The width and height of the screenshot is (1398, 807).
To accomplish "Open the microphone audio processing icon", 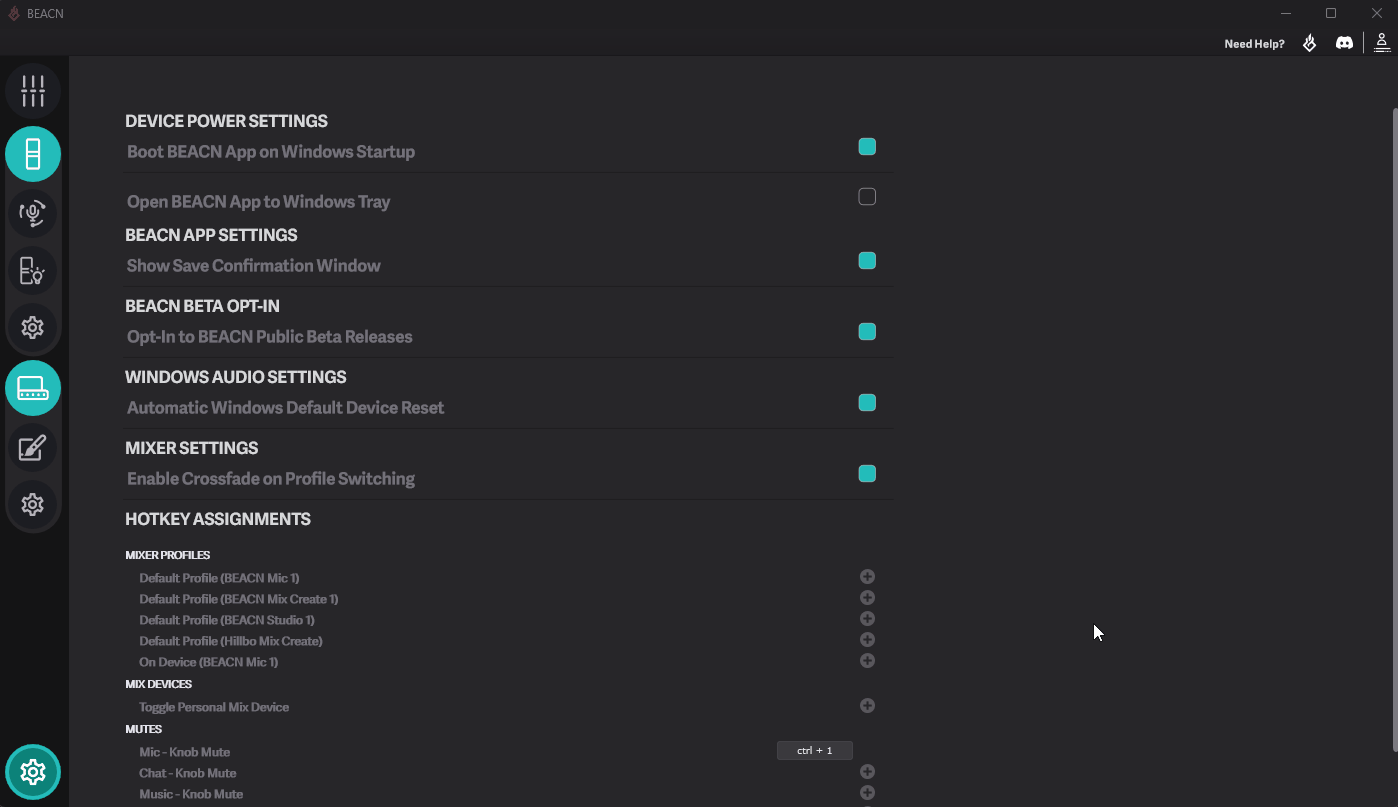I will [33, 213].
